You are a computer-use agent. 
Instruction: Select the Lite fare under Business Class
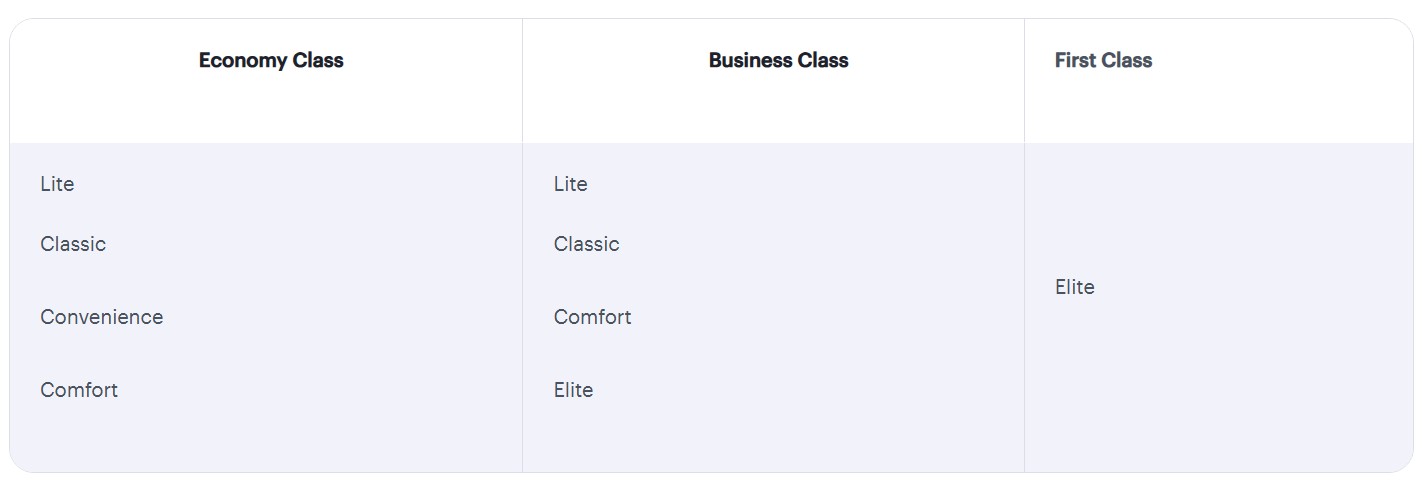[570, 184]
